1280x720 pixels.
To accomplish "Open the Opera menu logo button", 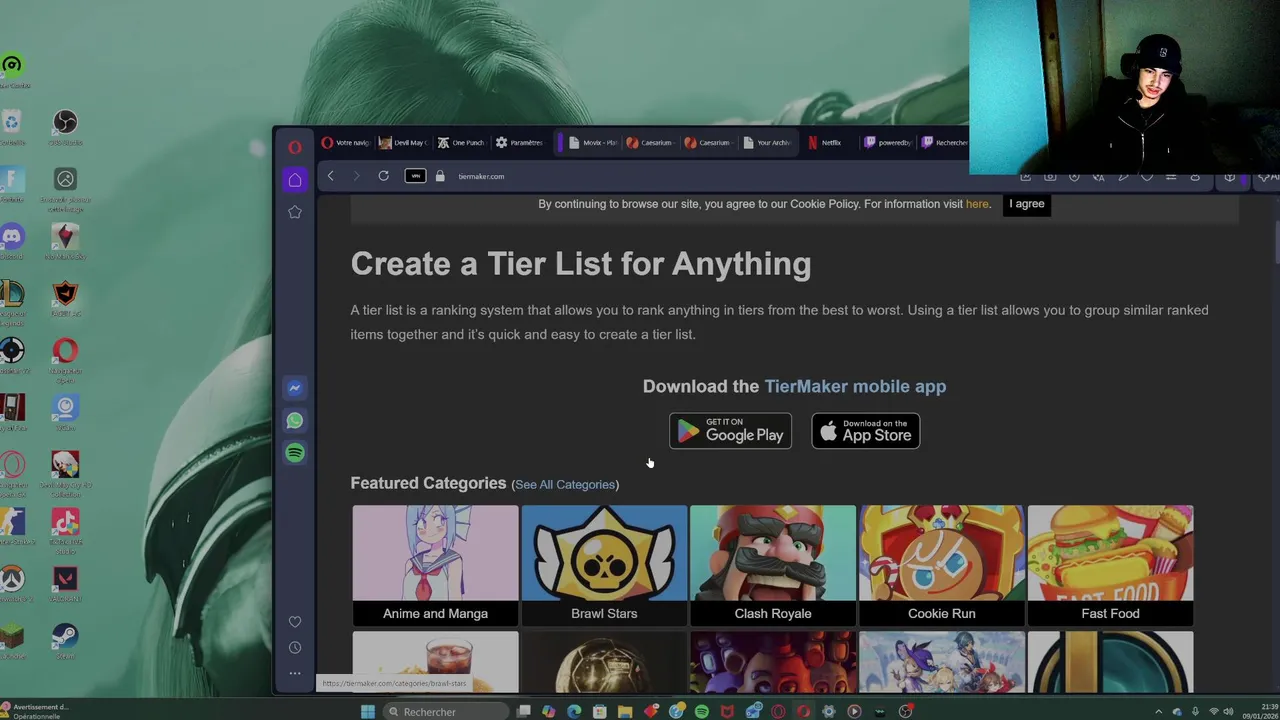I will click(294, 147).
